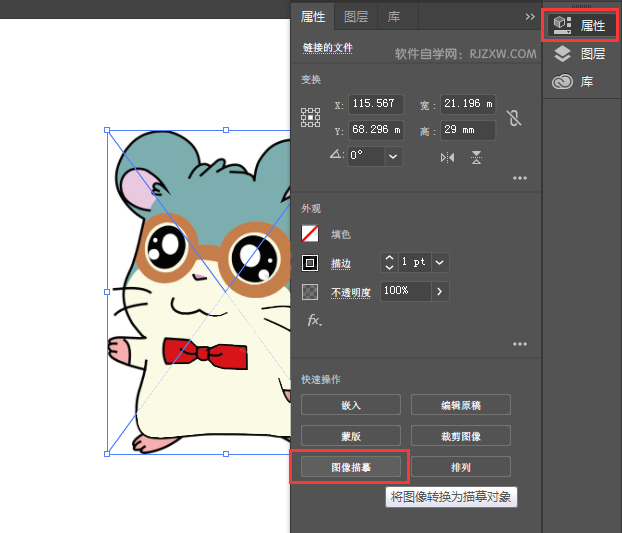Edit the width field 21.196
The height and width of the screenshot is (533, 622).
468,104
